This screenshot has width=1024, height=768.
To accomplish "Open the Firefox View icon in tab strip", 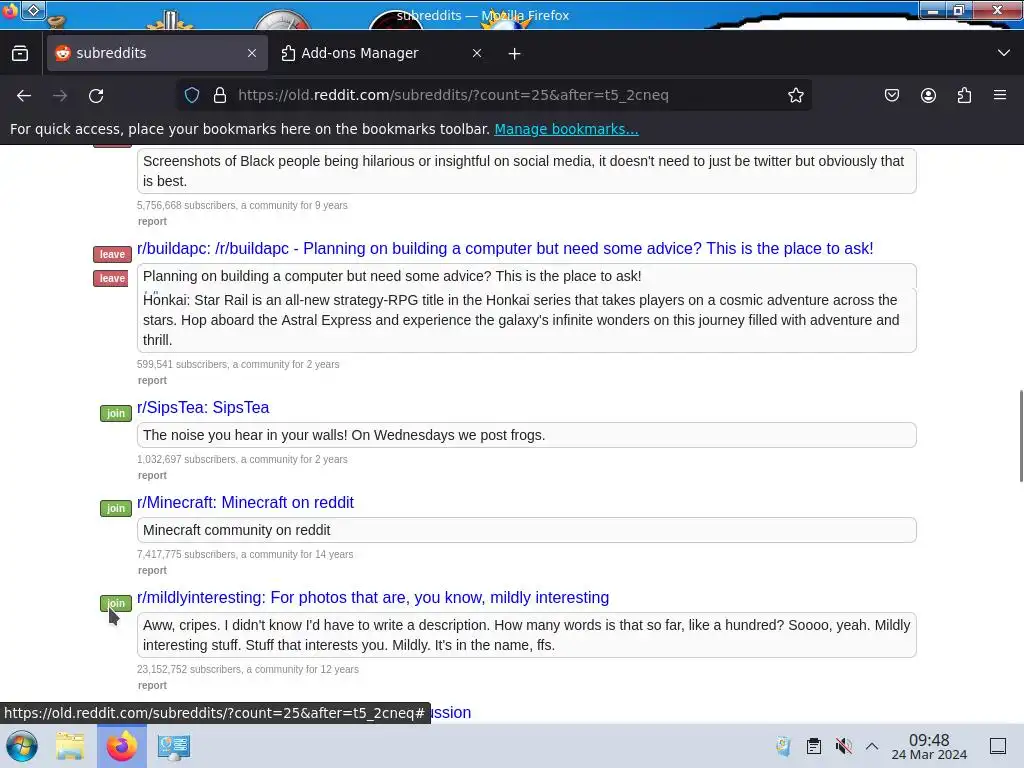I will (x=20, y=54).
